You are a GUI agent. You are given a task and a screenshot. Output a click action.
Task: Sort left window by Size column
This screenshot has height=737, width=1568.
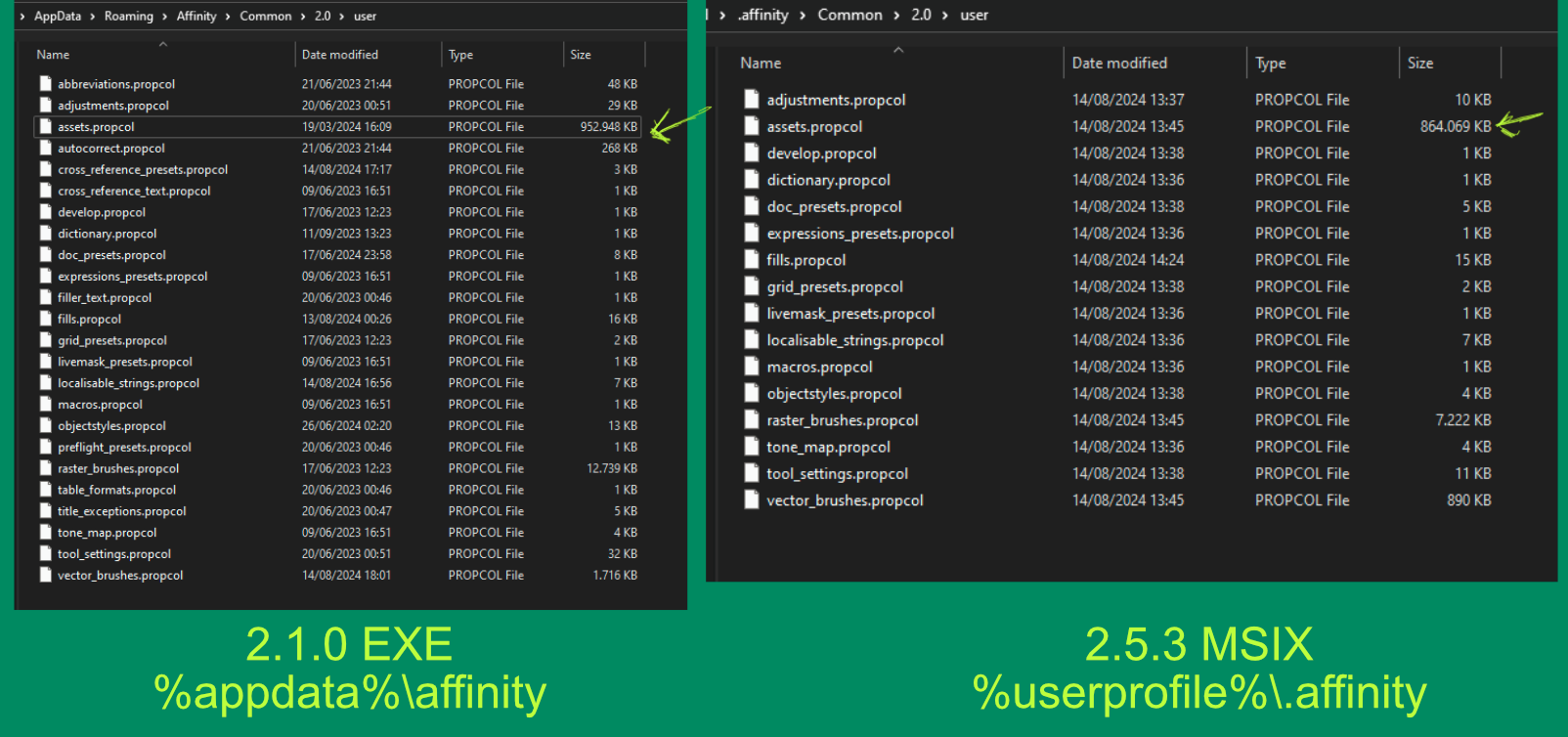pyautogui.click(x=581, y=55)
